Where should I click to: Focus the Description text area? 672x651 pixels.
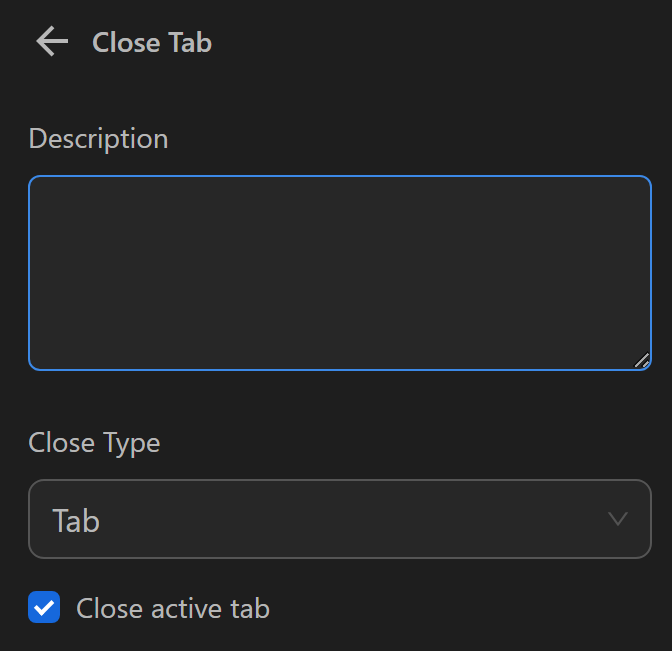(x=340, y=273)
